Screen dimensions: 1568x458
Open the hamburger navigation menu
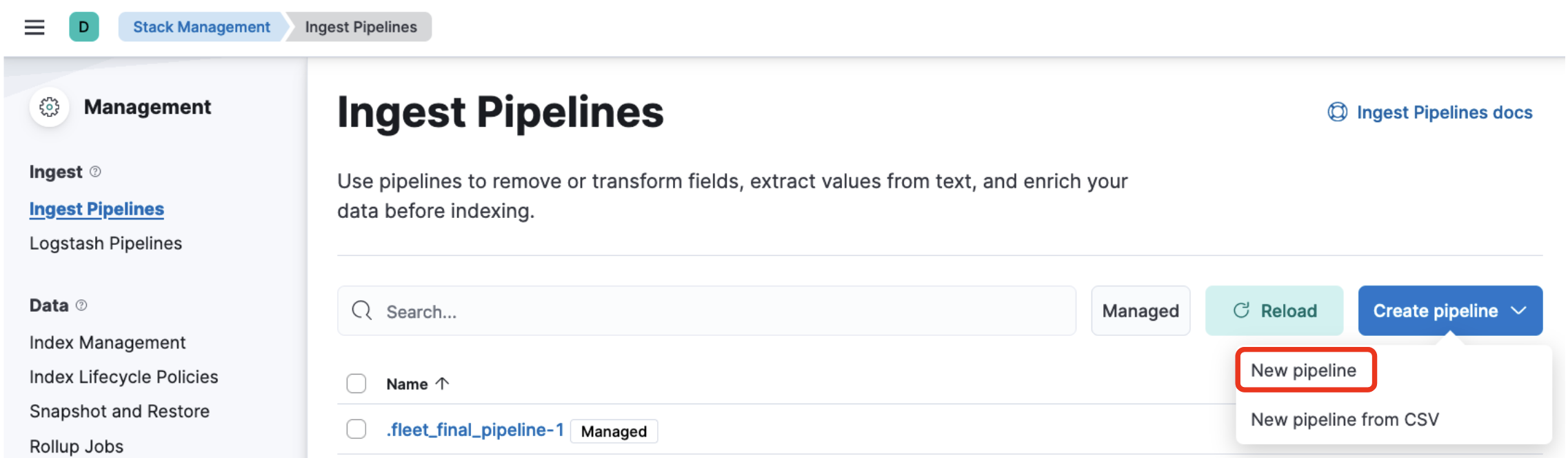tap(34, 27)
